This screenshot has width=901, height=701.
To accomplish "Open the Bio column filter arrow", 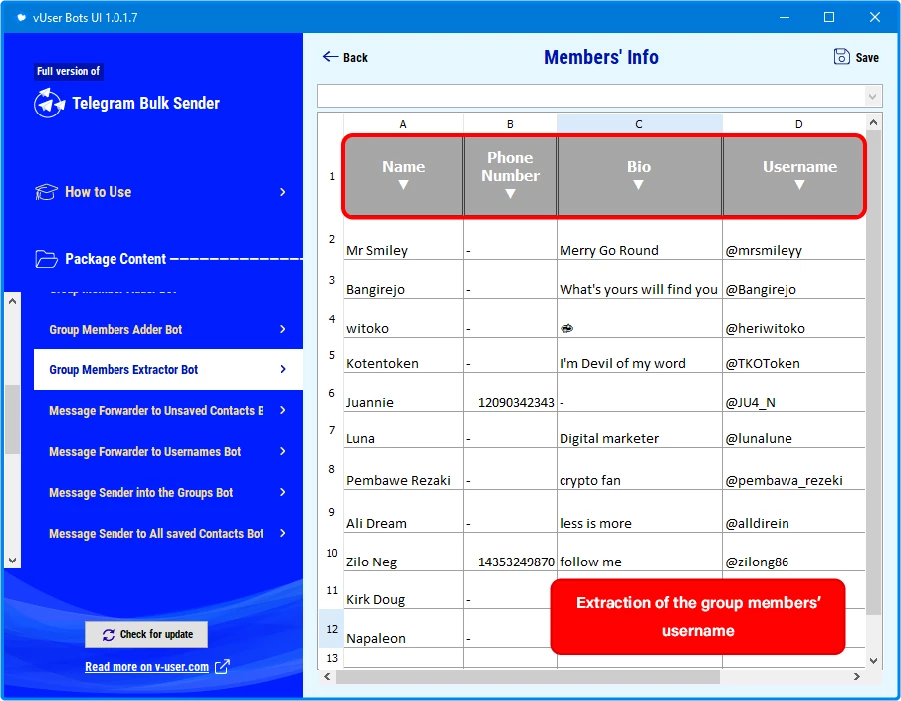I will coord(638,185).
